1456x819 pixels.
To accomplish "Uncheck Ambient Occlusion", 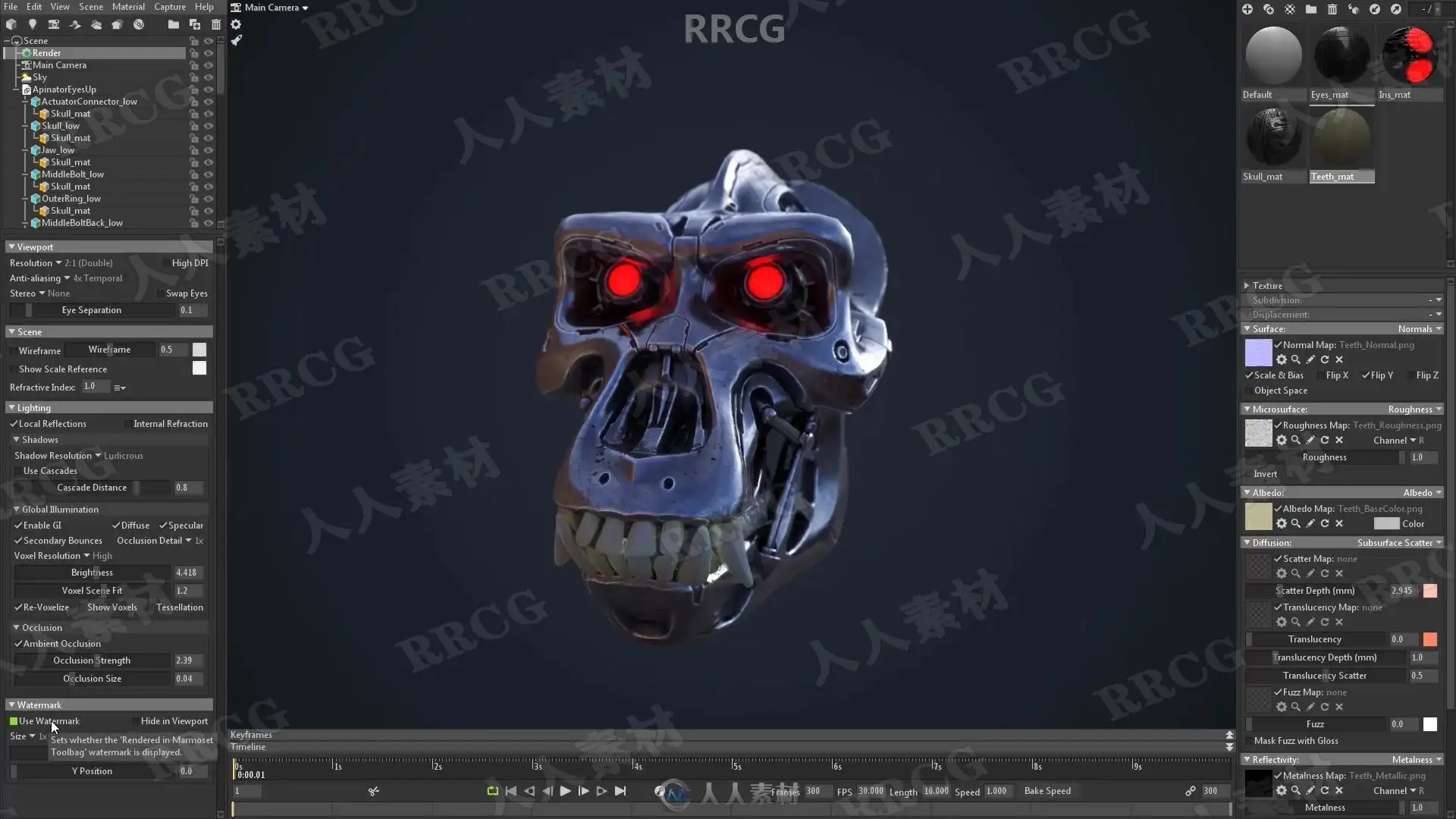I will [x=18, y=644].
